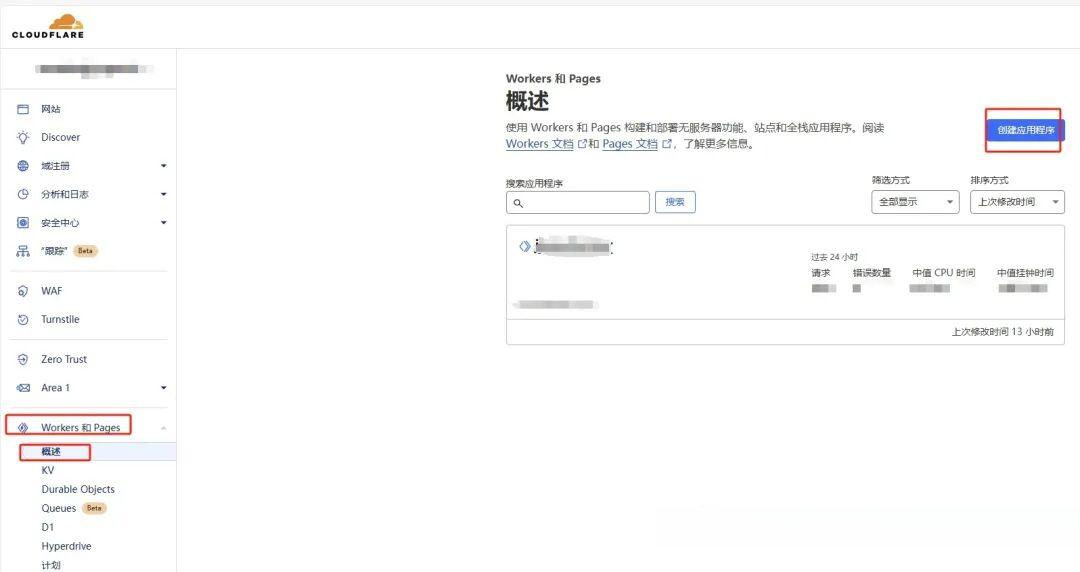Open Turnstile in the sidebar
Viewport: 1080px width, 572px height.
pos(60,319)
